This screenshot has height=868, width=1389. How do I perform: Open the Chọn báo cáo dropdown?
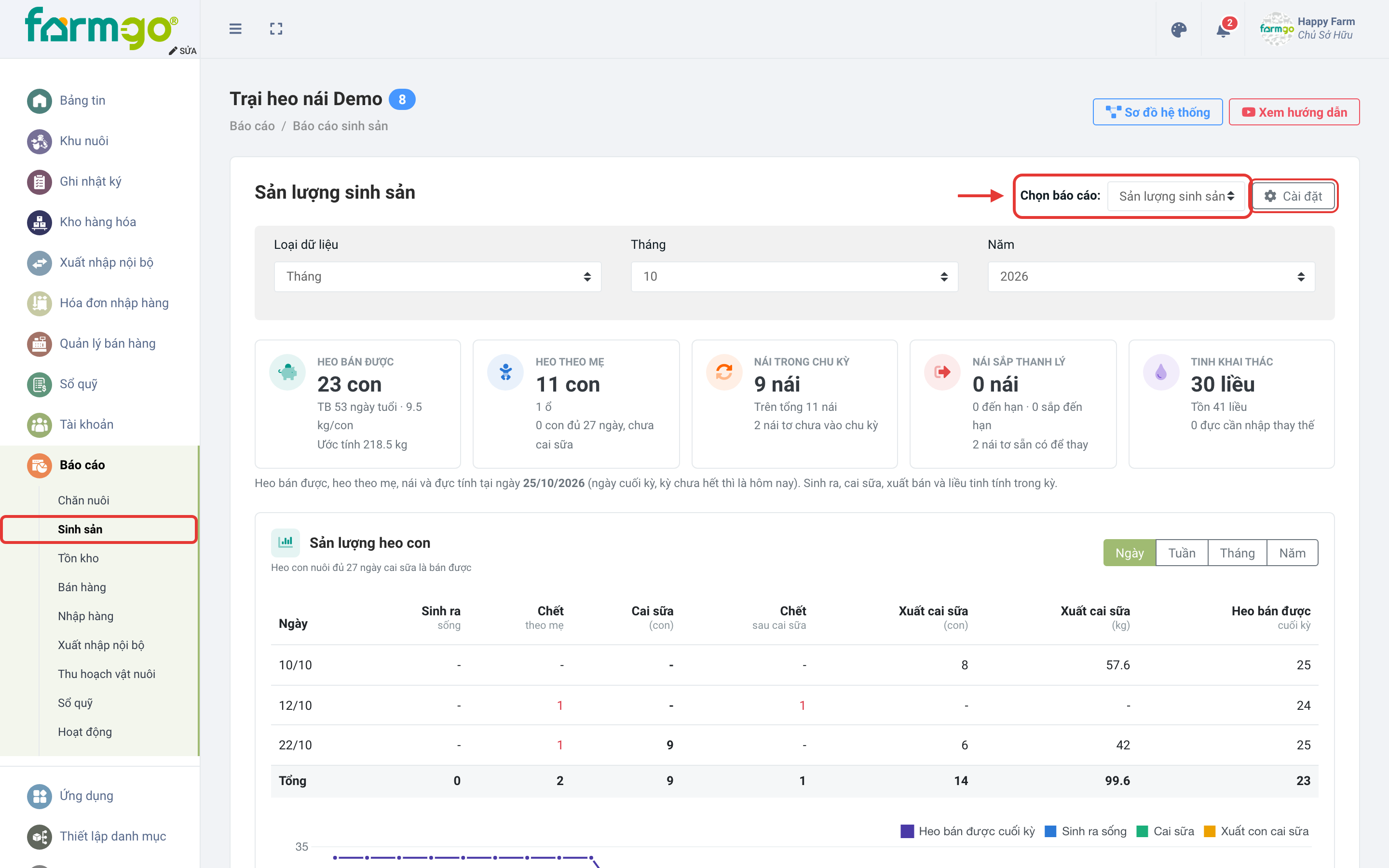pos(1176,196)
